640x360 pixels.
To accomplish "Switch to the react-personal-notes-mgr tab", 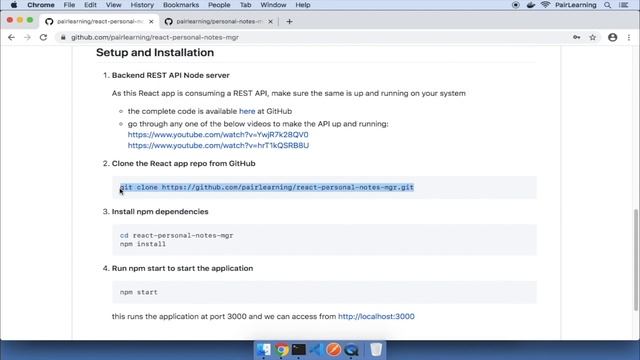I will coord(100,21).
